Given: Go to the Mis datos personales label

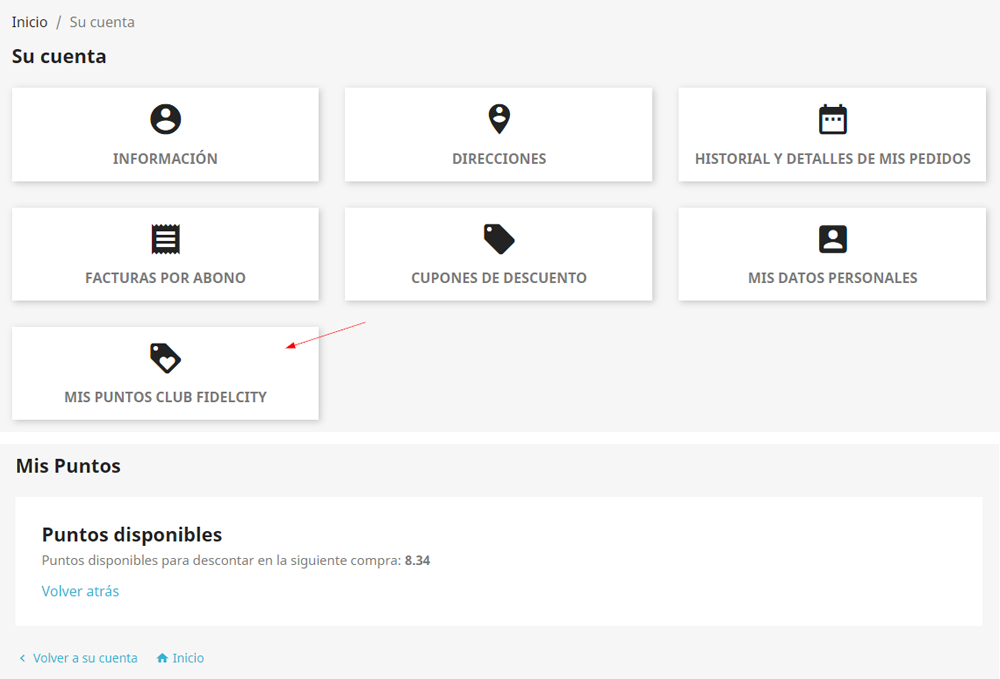Looking at the screenshot, I should coord(832,278).
